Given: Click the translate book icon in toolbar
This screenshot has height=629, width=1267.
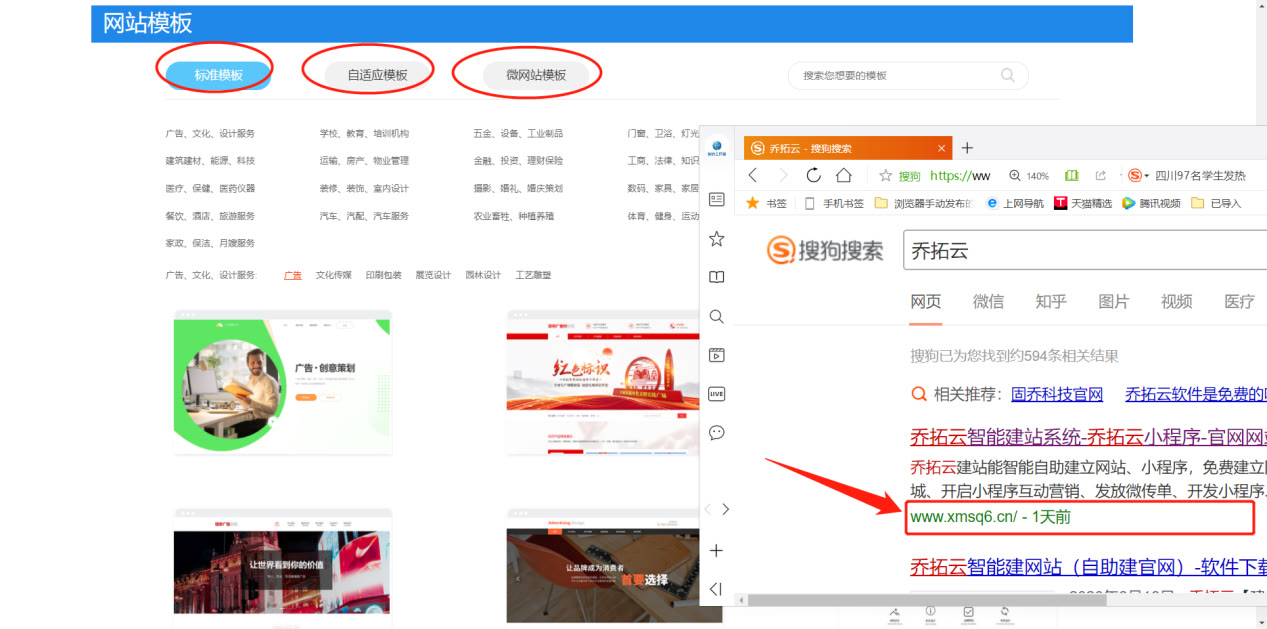Looking at the screenshot, I should coord(1071,175).
